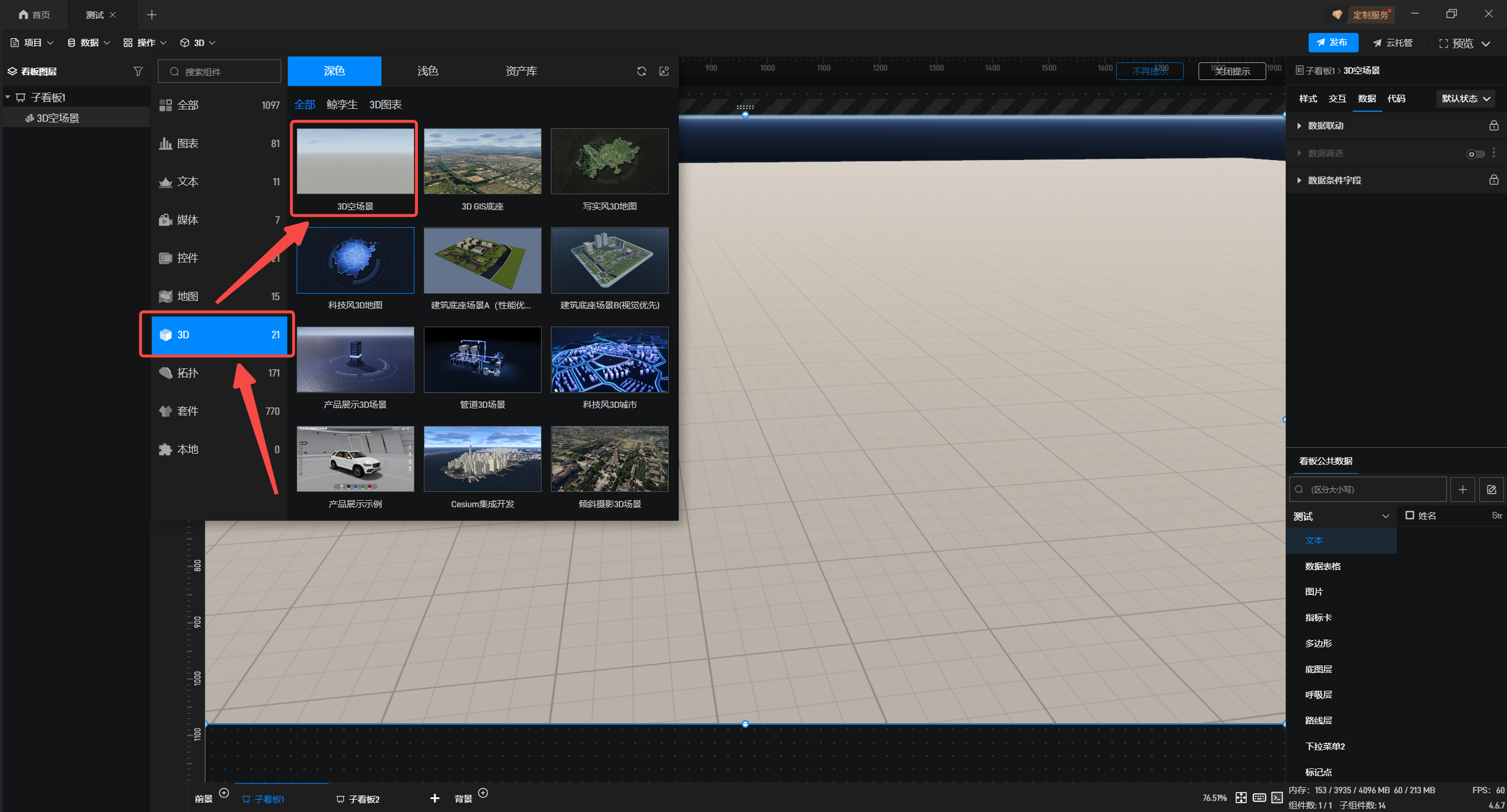Click the layer filter funnel icon
Image resolution: width=1507 pixels, height=812 pixels.
[x=138, y=71]
